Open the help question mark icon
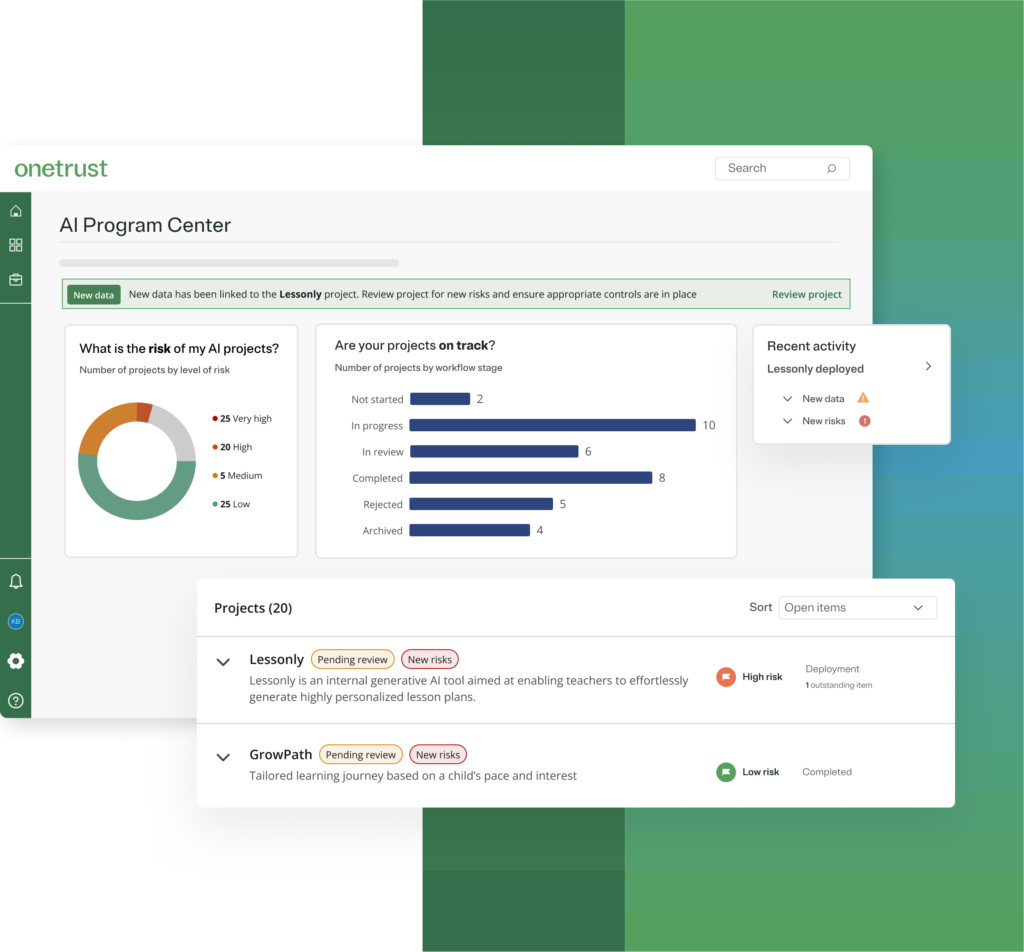The image size is (1024, 952). 16,701
